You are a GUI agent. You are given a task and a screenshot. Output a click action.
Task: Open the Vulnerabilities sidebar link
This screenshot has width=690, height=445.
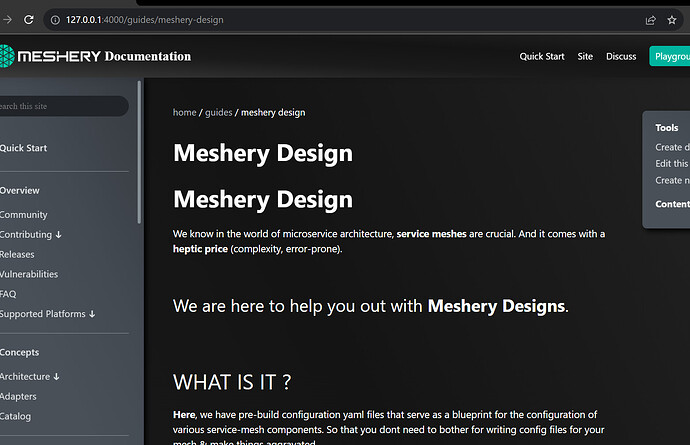click(x=29, y=274)
